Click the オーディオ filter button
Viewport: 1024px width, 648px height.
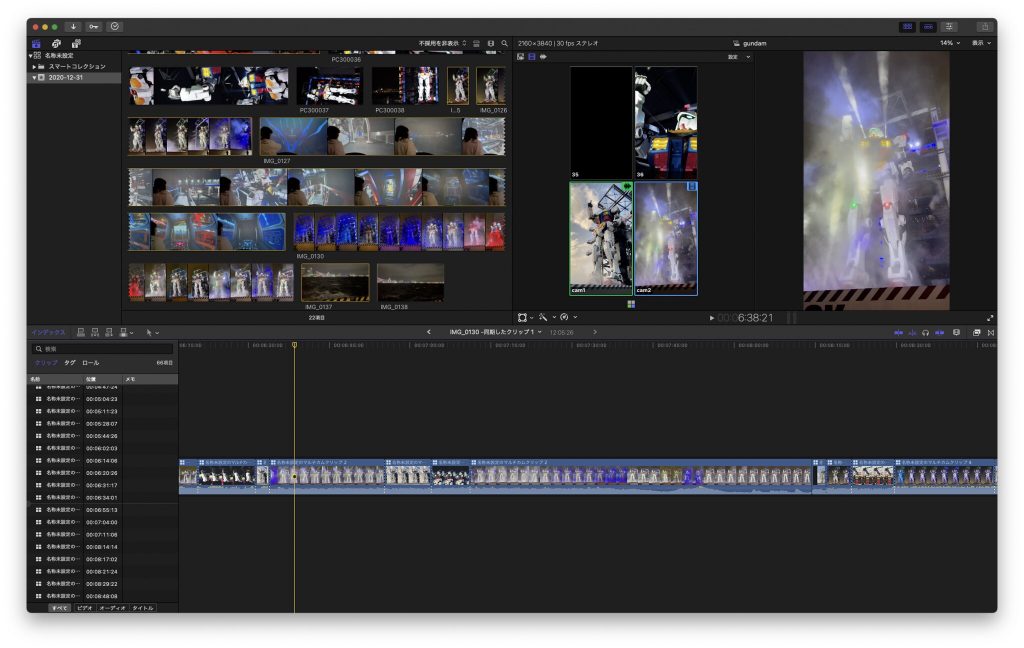coord(112,607)
